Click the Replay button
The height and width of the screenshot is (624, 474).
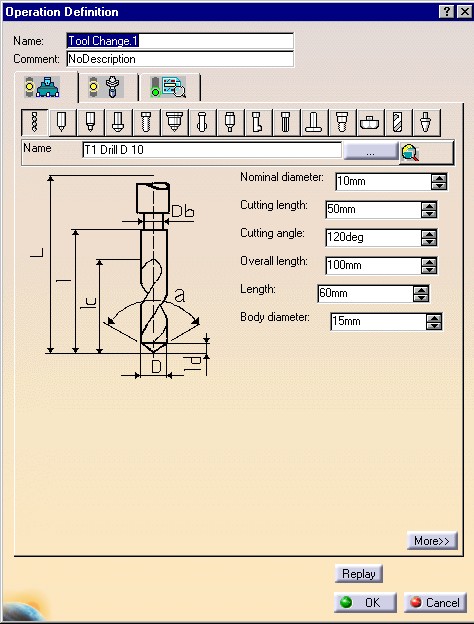pos(359,574)
